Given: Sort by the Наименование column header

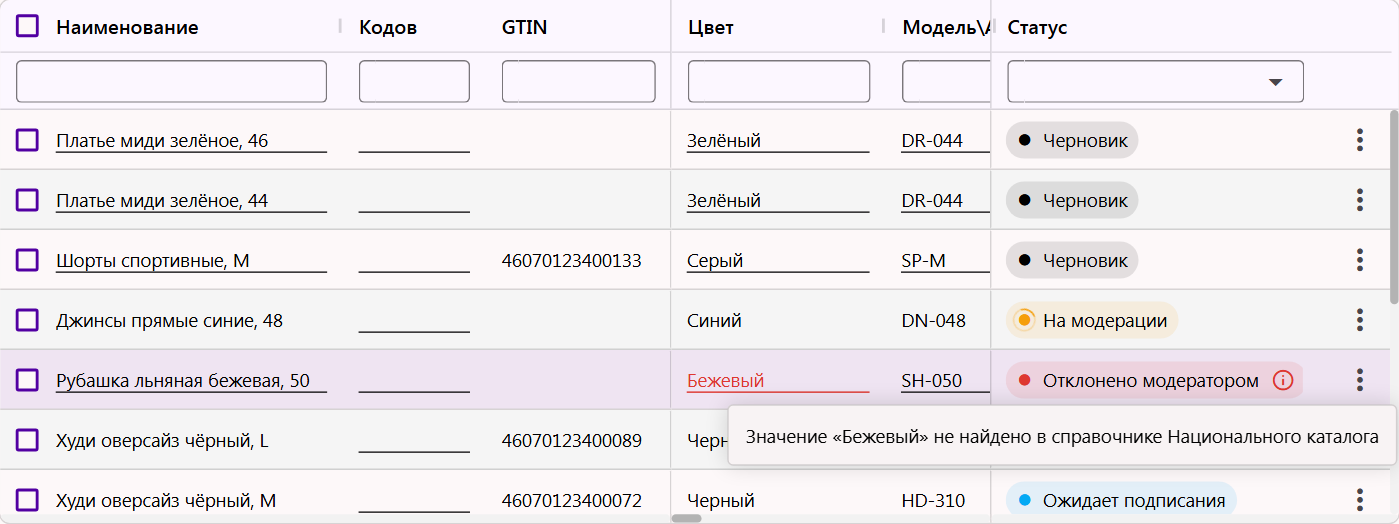Looking at the screenshot, I should point(127,27).
